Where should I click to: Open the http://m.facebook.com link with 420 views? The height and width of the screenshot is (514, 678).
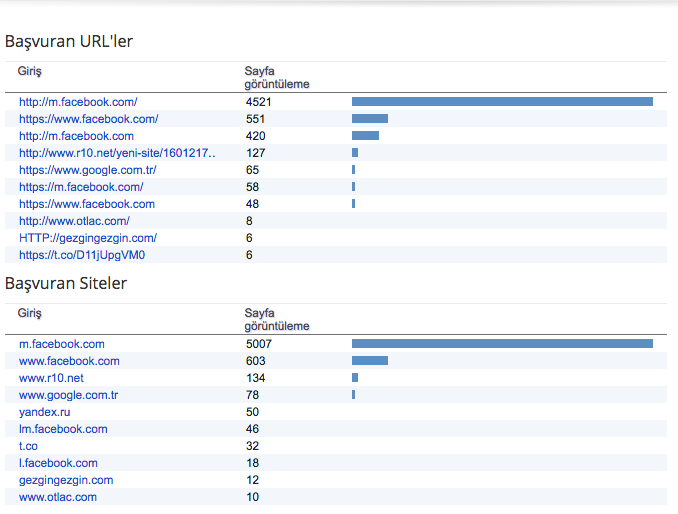point(76,136)
